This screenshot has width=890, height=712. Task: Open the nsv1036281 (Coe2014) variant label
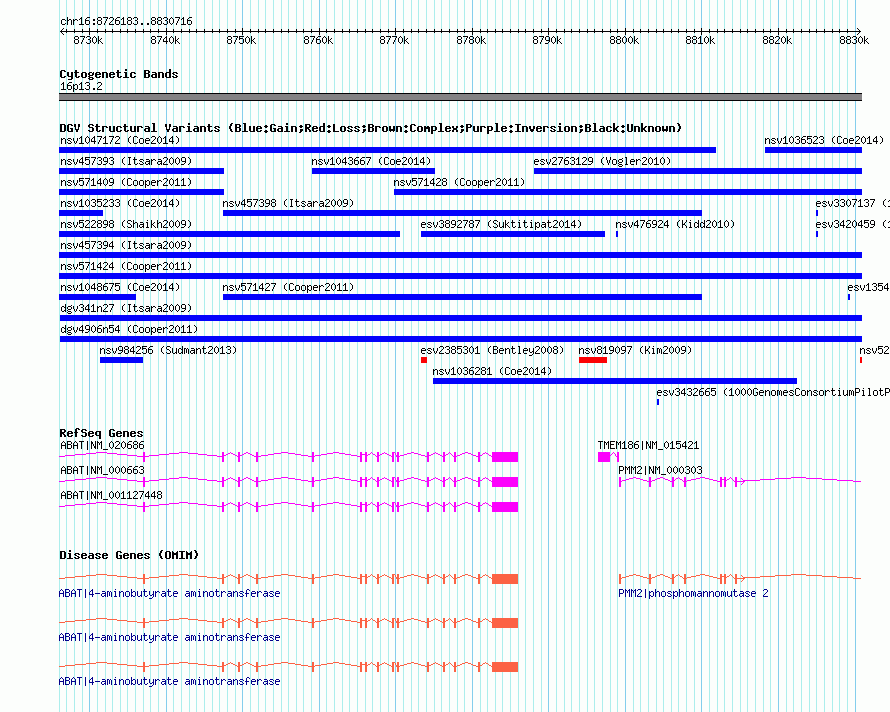coord(492,371)
